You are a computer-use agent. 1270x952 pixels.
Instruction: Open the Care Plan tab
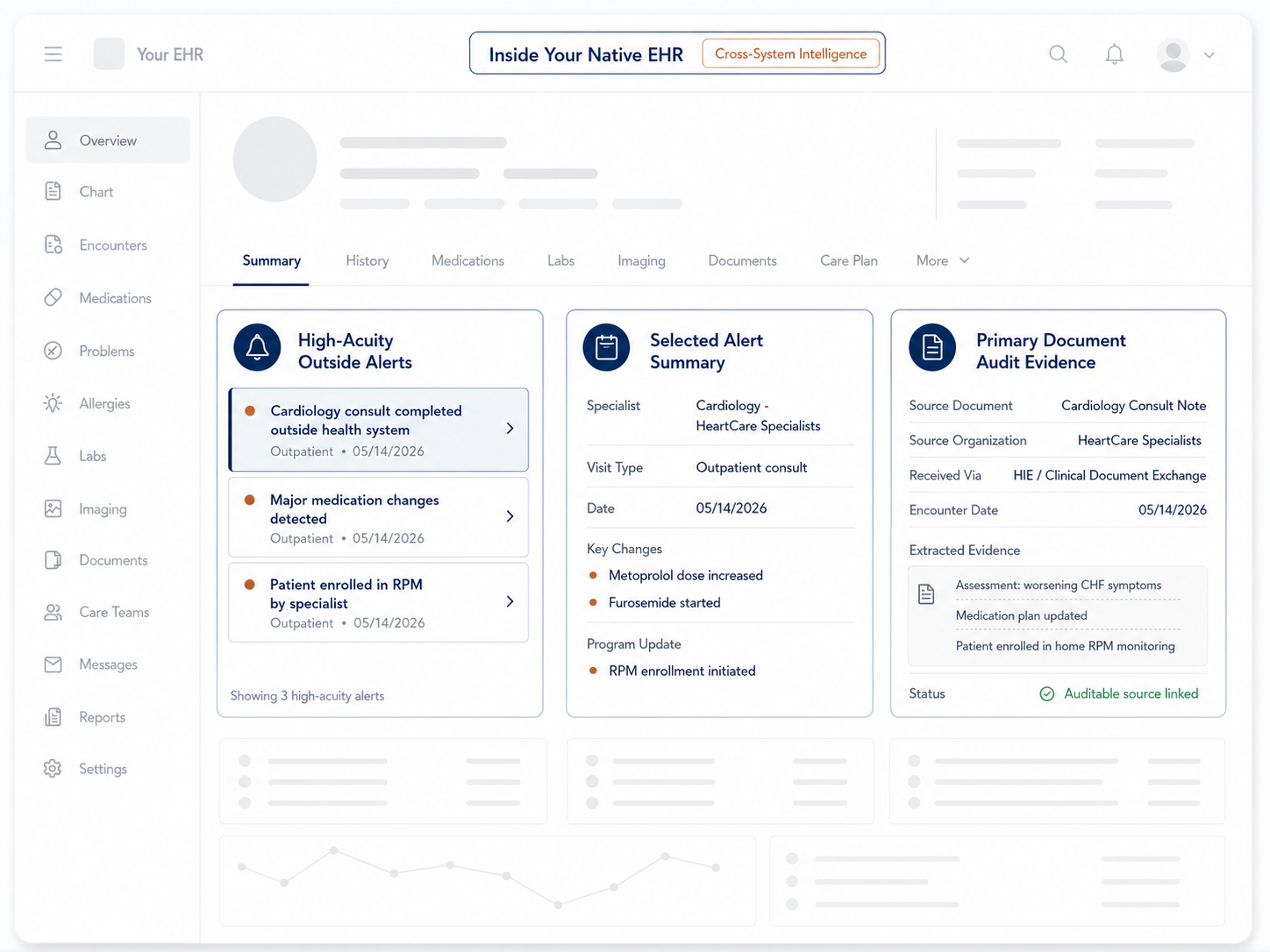tap(849, 260)
